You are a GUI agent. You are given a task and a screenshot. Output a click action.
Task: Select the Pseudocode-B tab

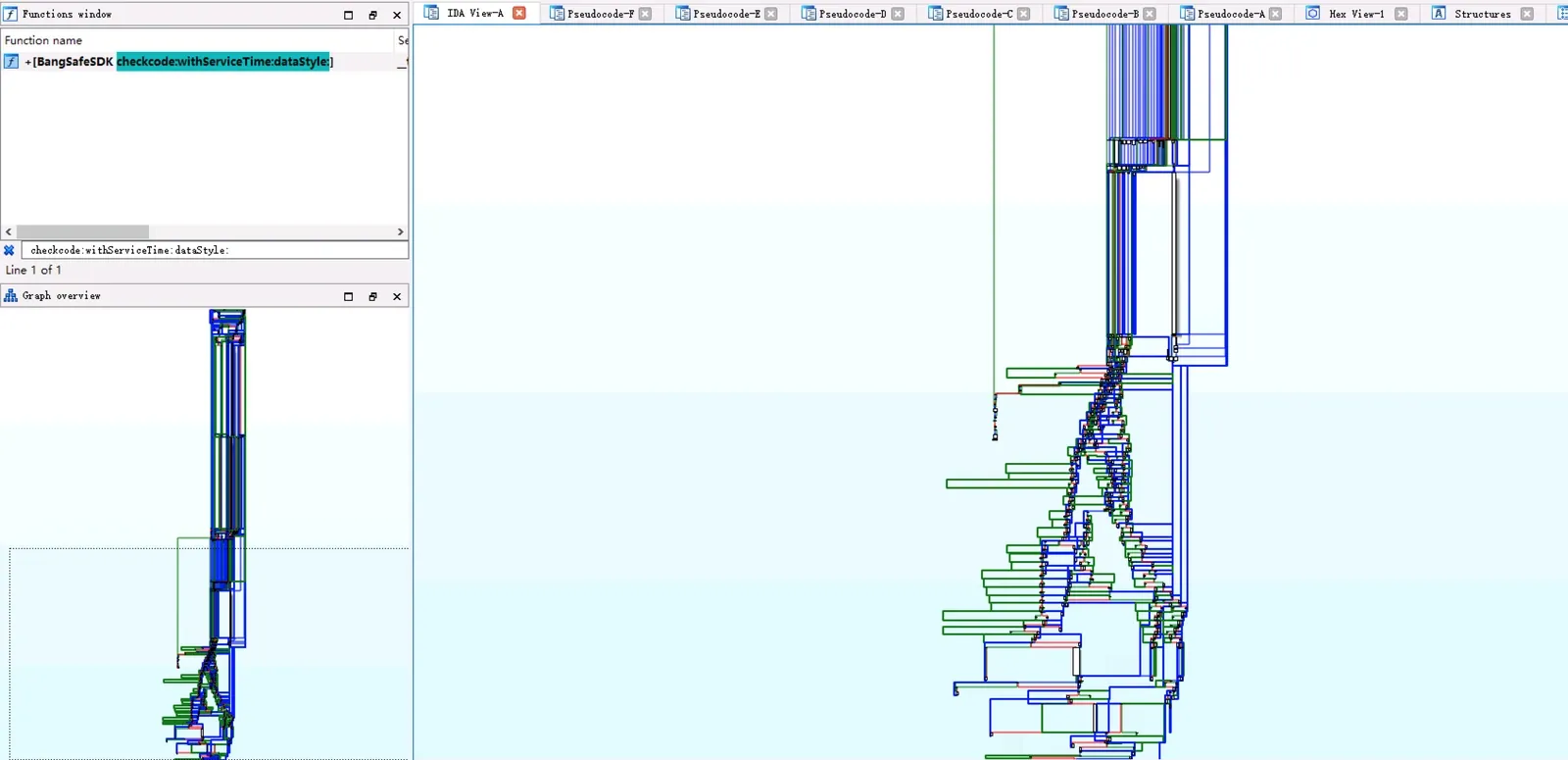(1104, 14)
